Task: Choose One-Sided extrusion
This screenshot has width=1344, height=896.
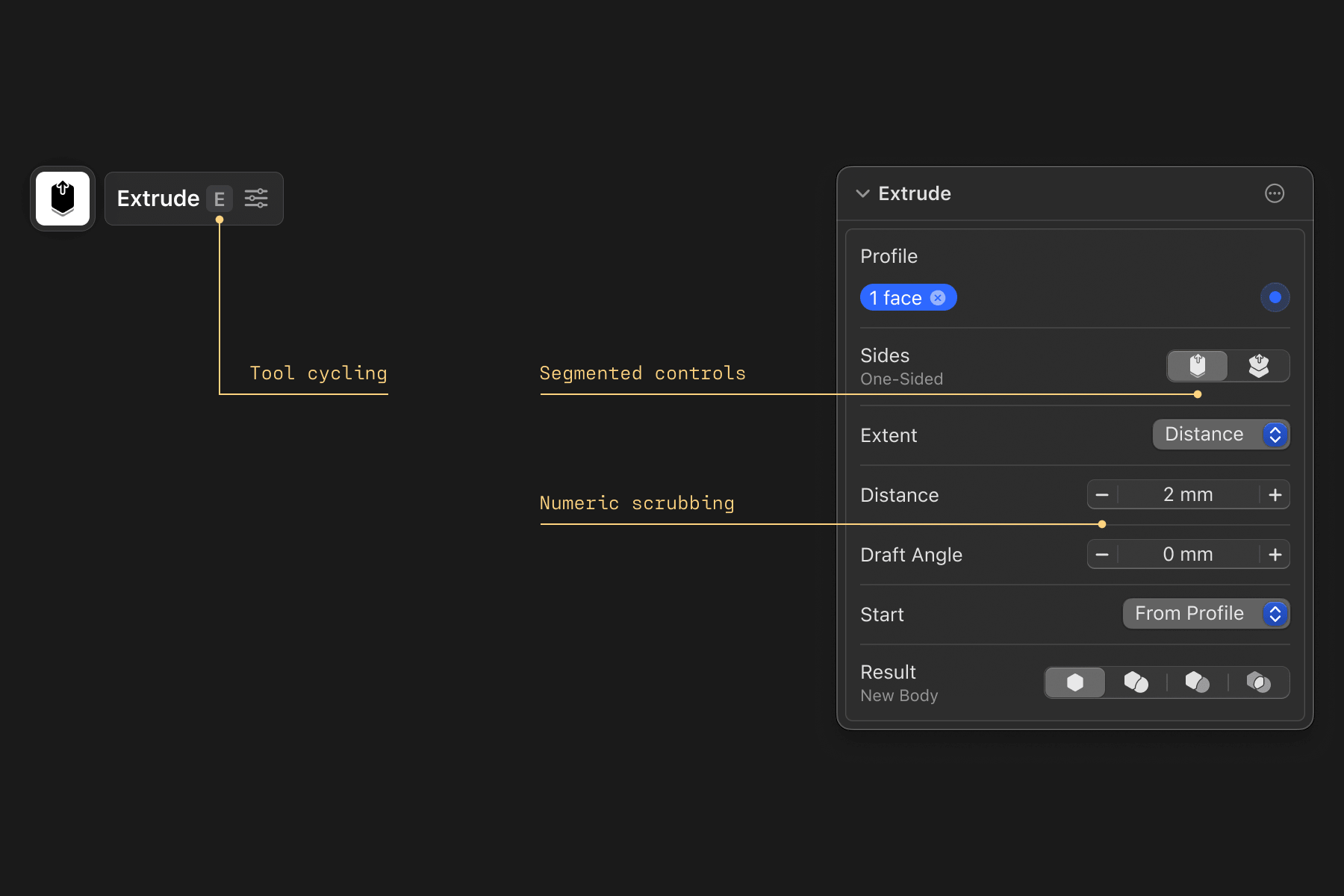Action: click(x=1198, y=366)
